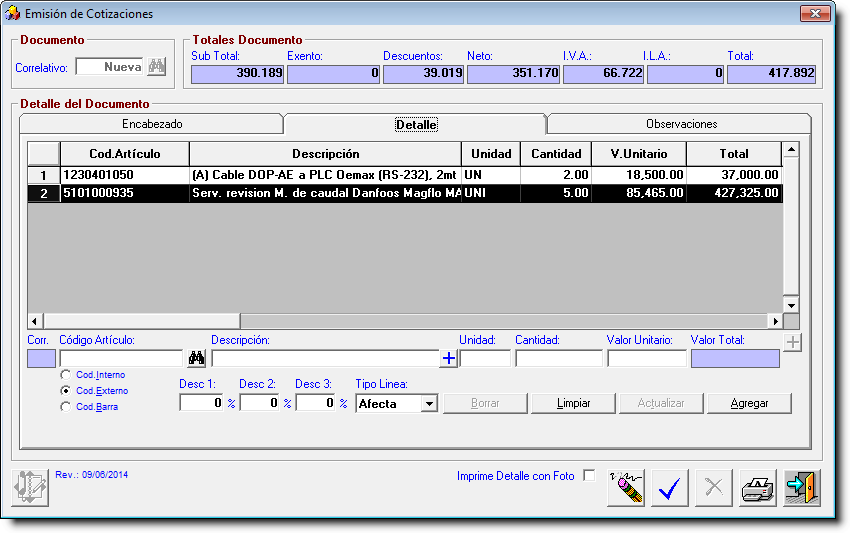
Task: Click the Agregar button
Action: tap(749, 403)
